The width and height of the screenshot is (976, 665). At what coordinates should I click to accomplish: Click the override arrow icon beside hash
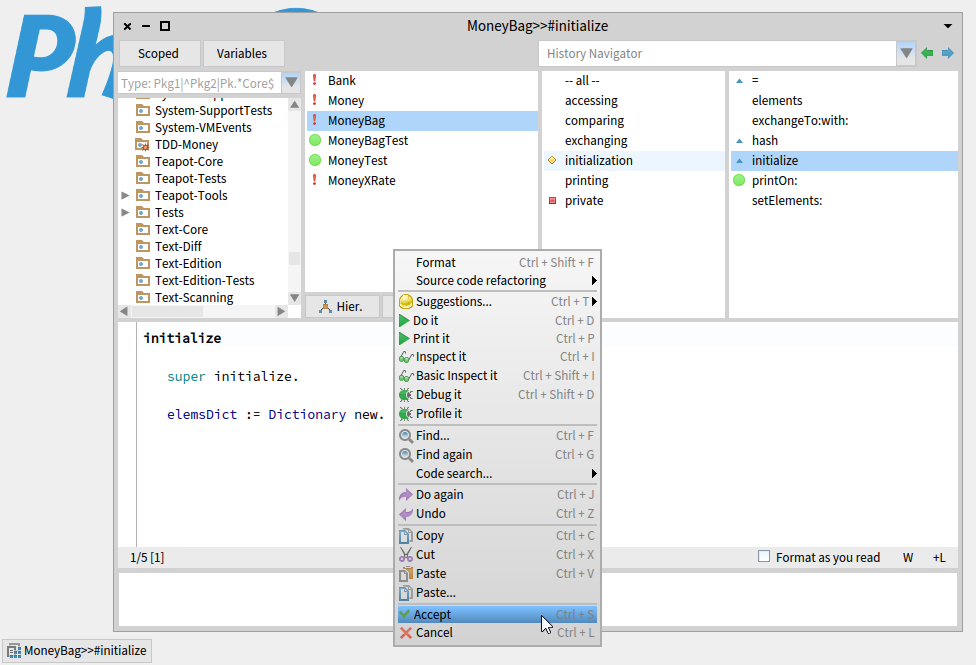[739, 141]
